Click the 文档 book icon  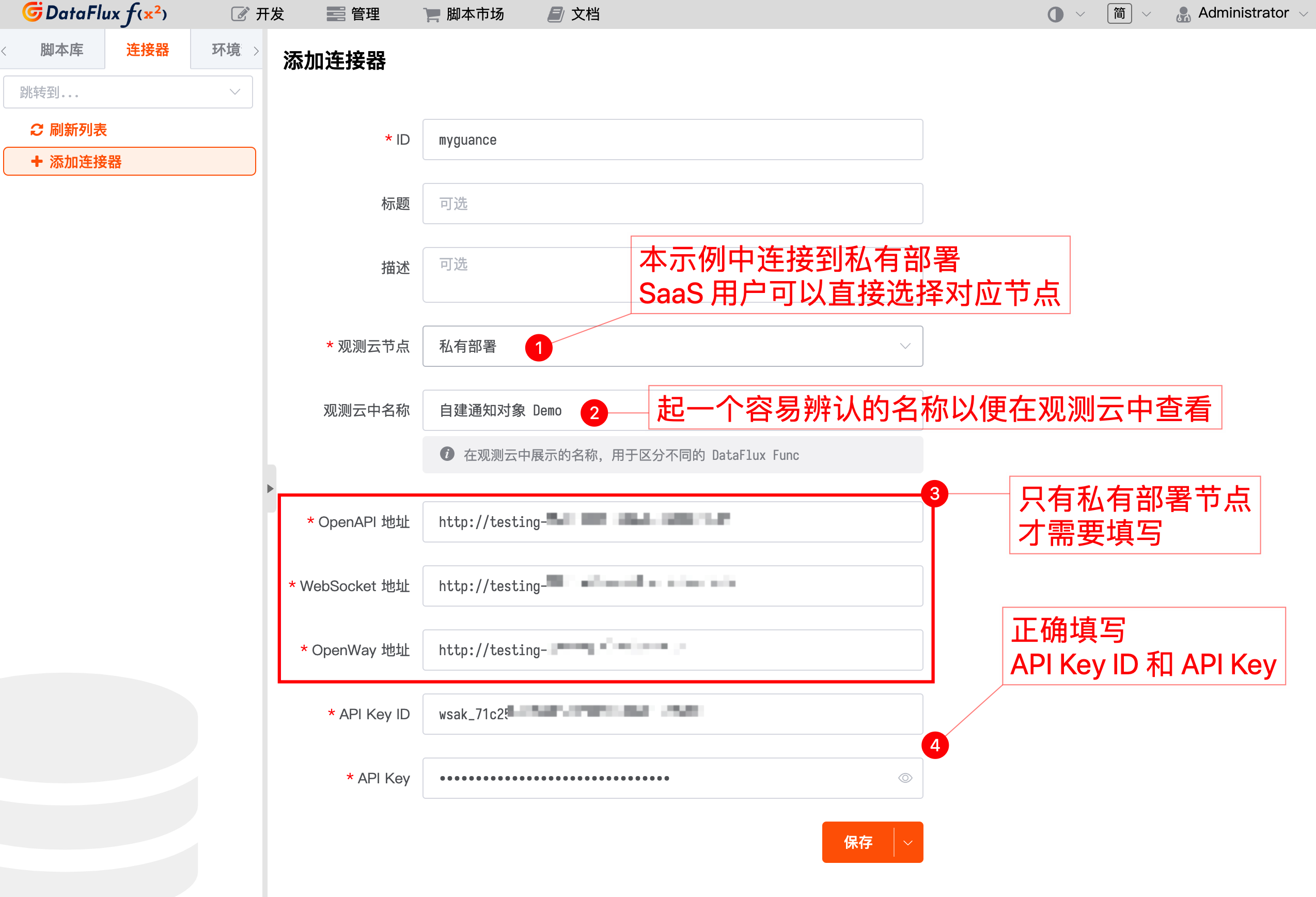point(556,14)
